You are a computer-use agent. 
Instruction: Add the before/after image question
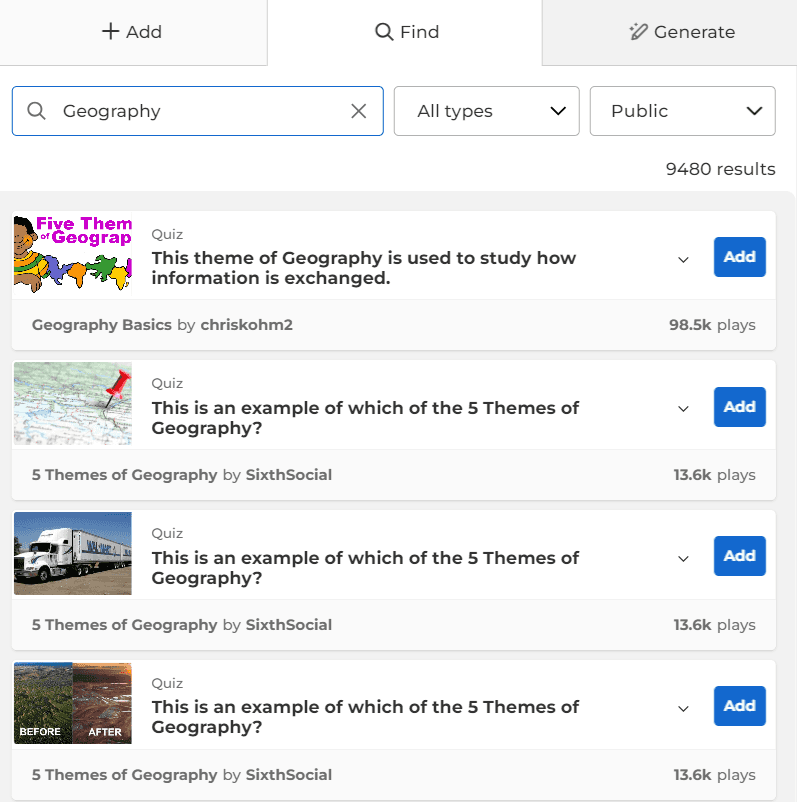point(739,706)
